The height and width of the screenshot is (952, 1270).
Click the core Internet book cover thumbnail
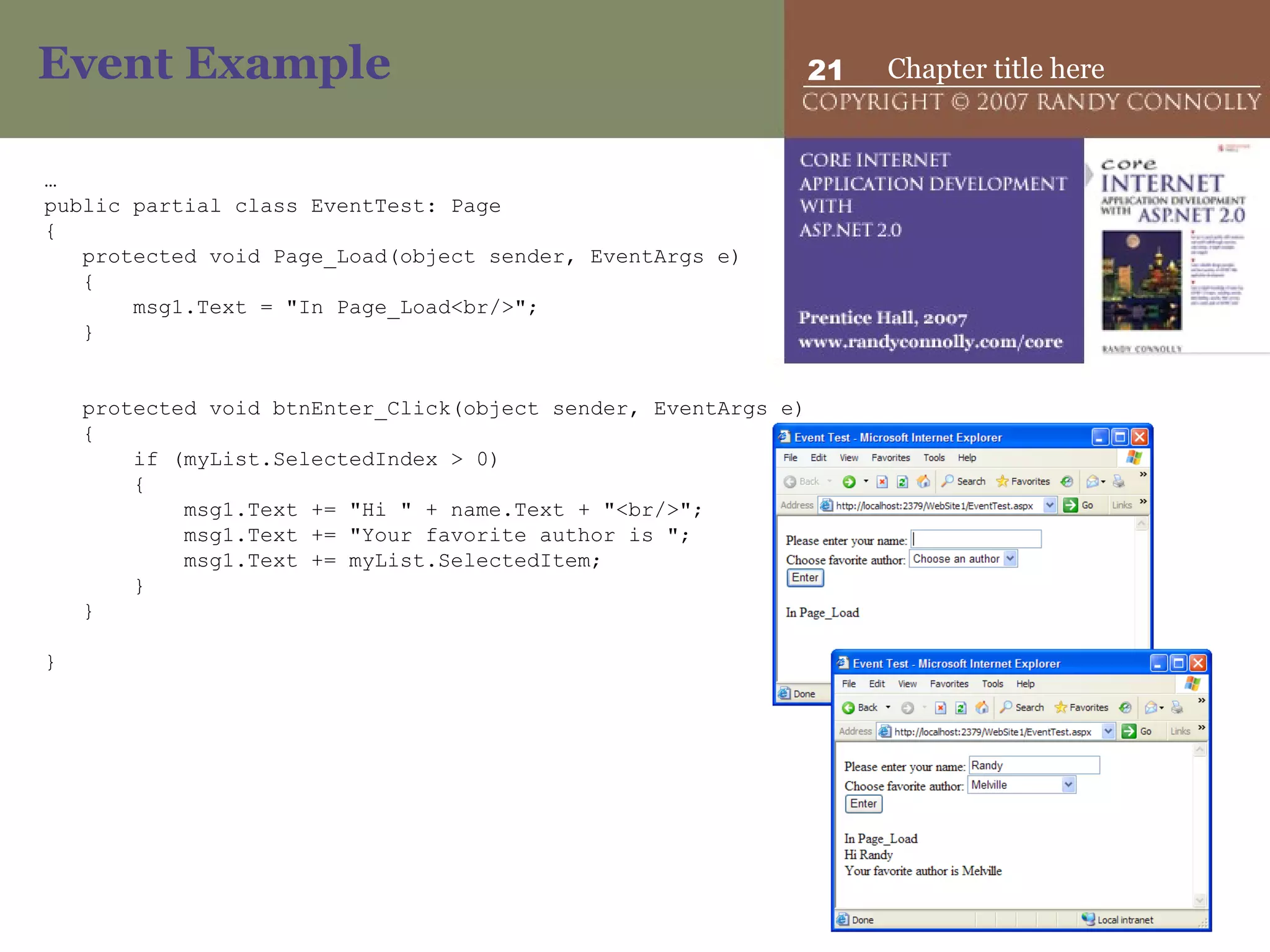click(1177, 250)
